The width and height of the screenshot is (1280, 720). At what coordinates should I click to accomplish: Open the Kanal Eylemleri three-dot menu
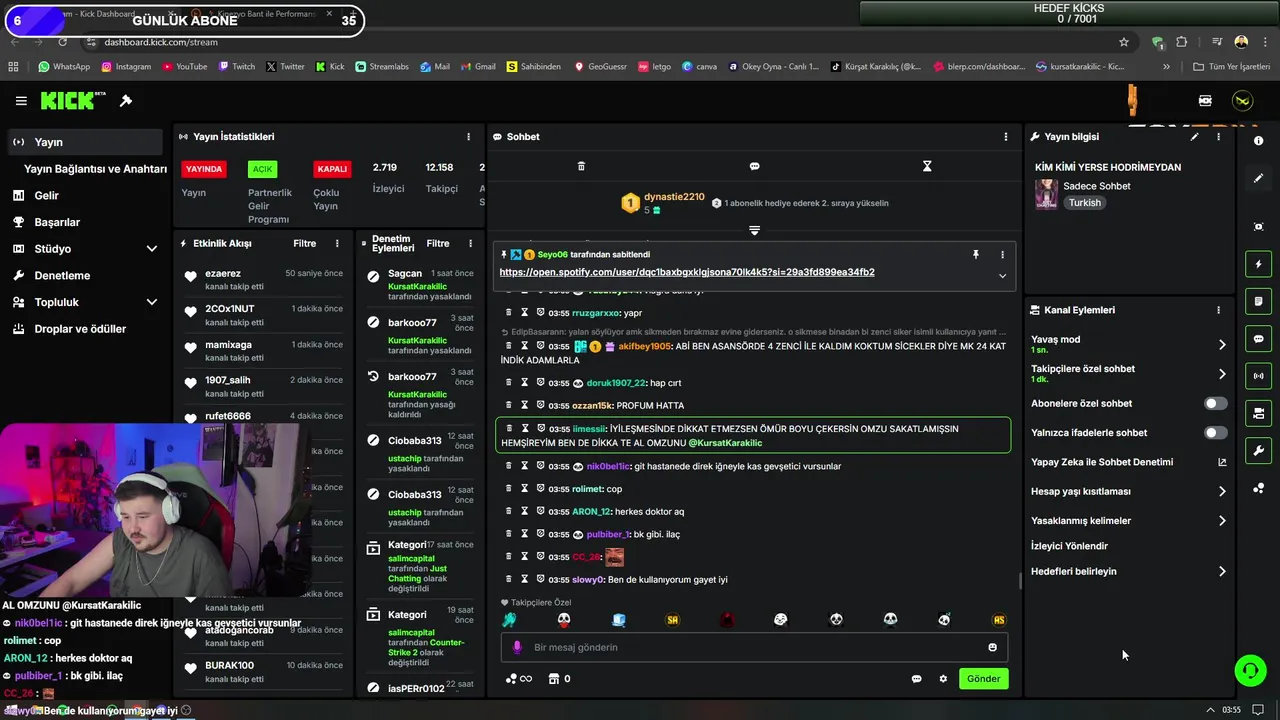(x=1218, y=310)
